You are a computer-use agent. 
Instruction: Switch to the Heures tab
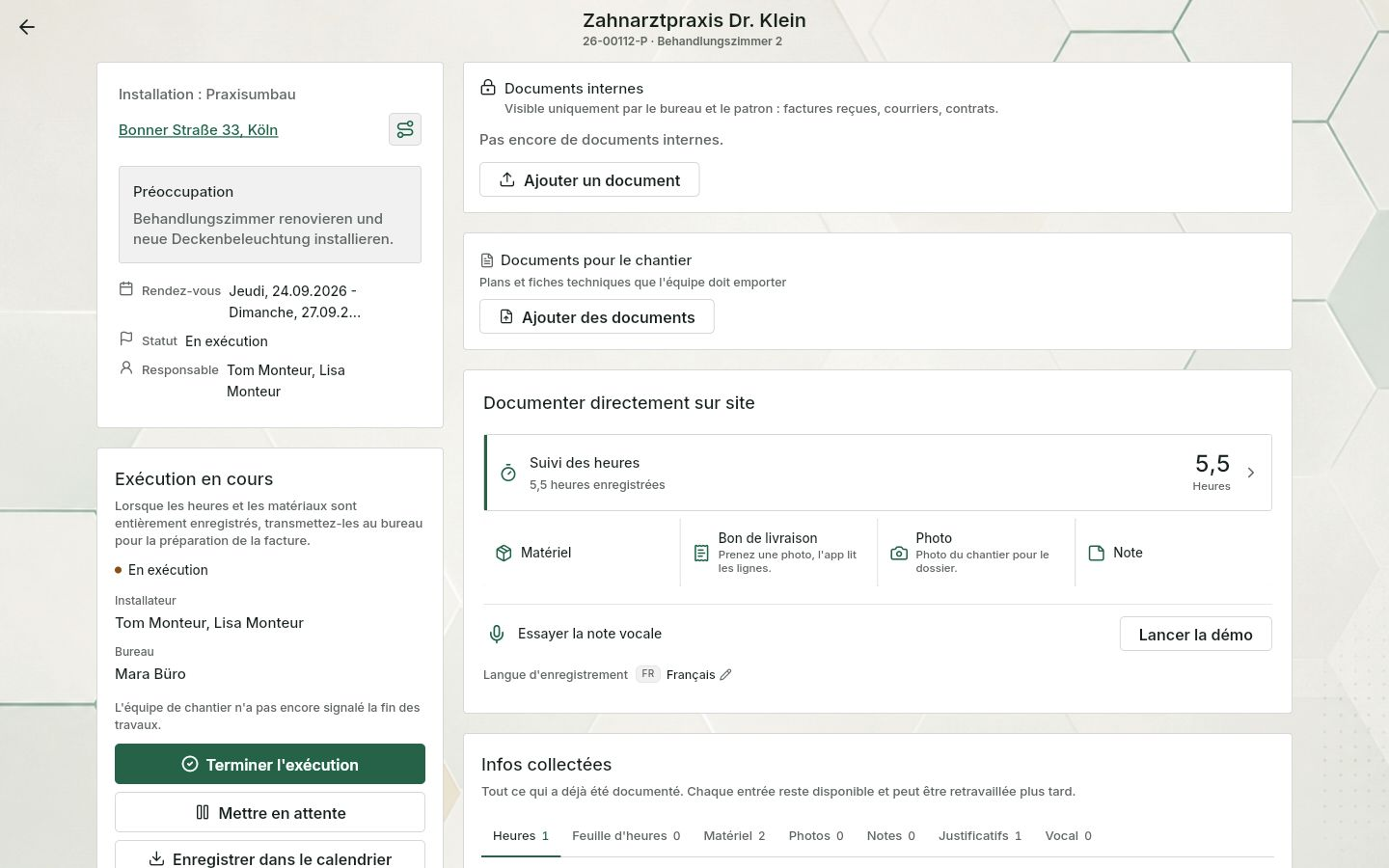pos(521,836)
